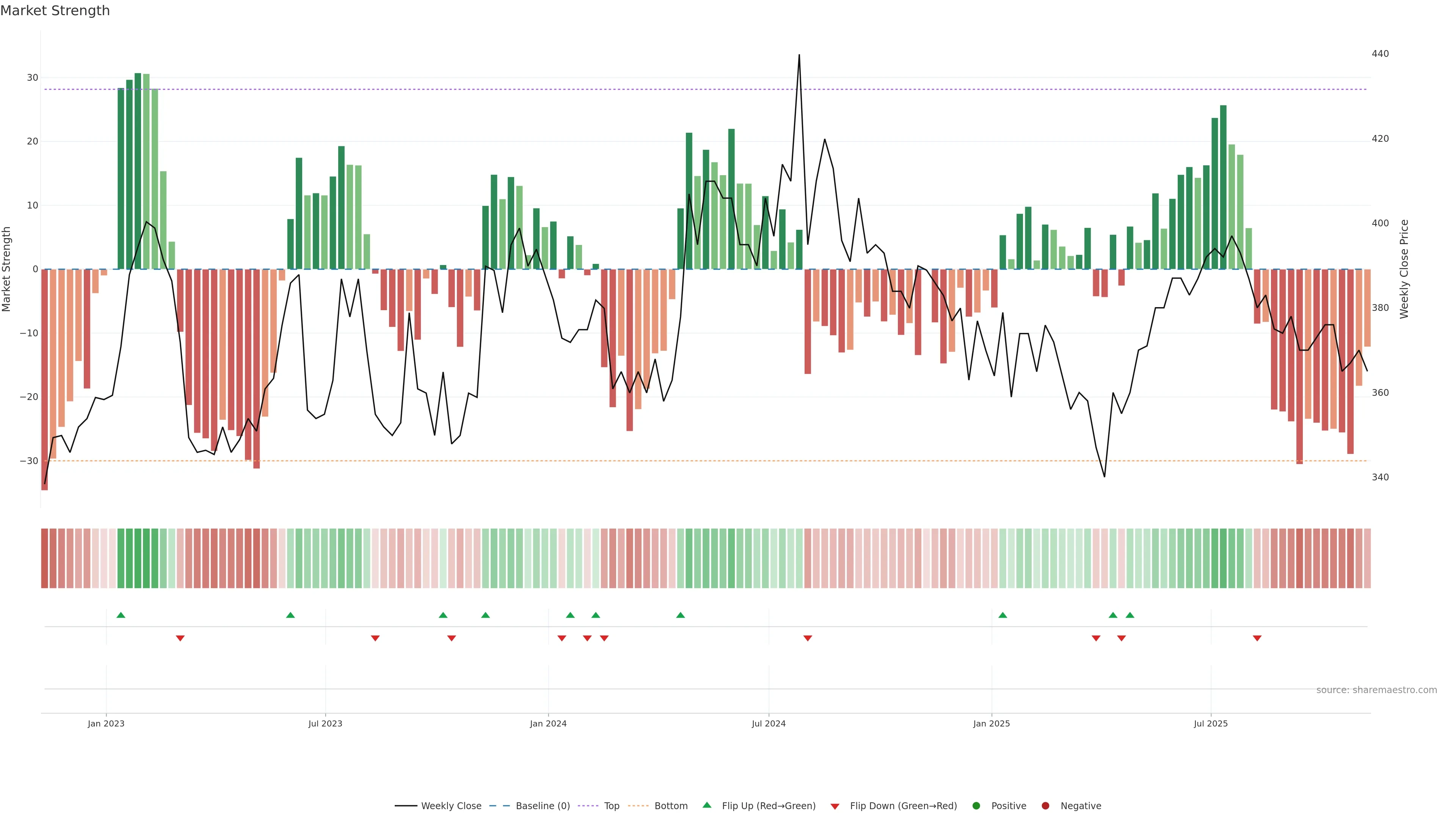The height and width of the screenshot is (819, 1456).
Task: Click the Jan 2024 x-axis label
Action: click(548, 723)
